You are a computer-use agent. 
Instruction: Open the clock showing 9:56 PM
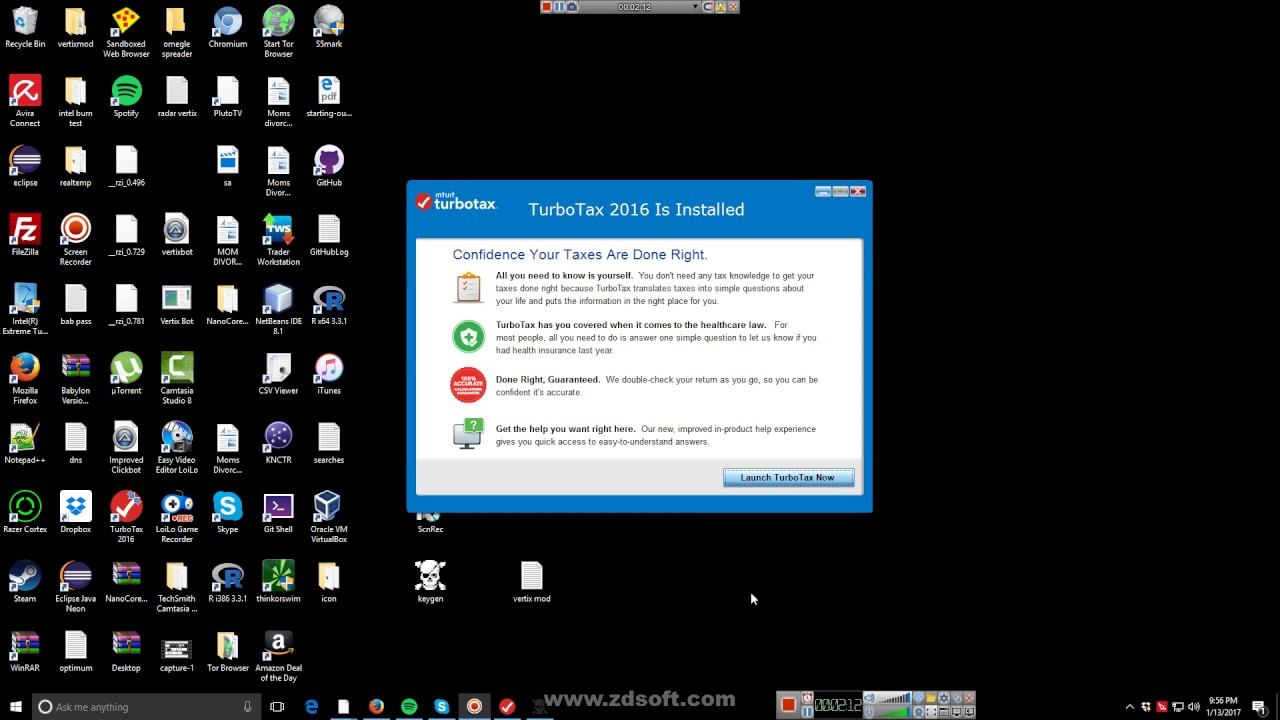pos(1223,707)
